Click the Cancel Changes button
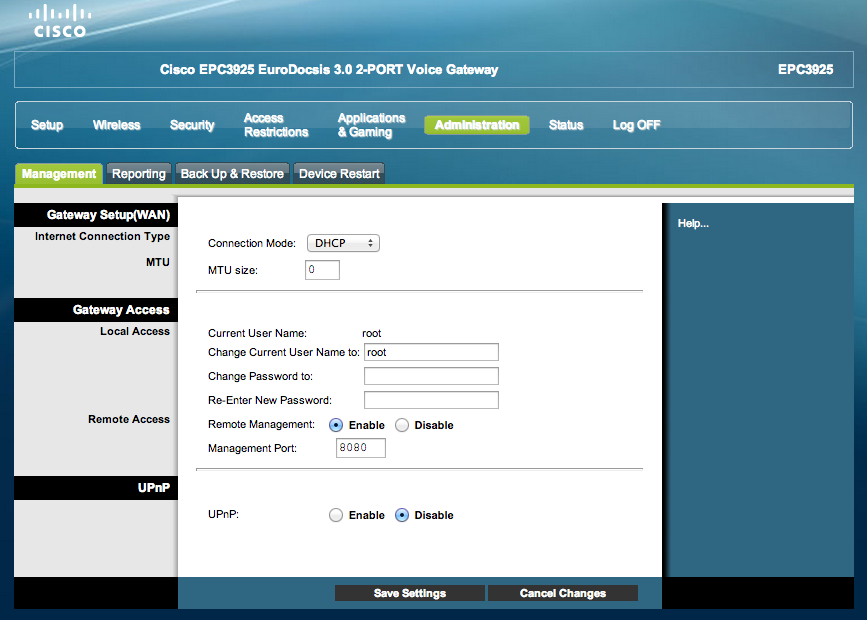Screen dimensions: 867x620 click(563, 593)
